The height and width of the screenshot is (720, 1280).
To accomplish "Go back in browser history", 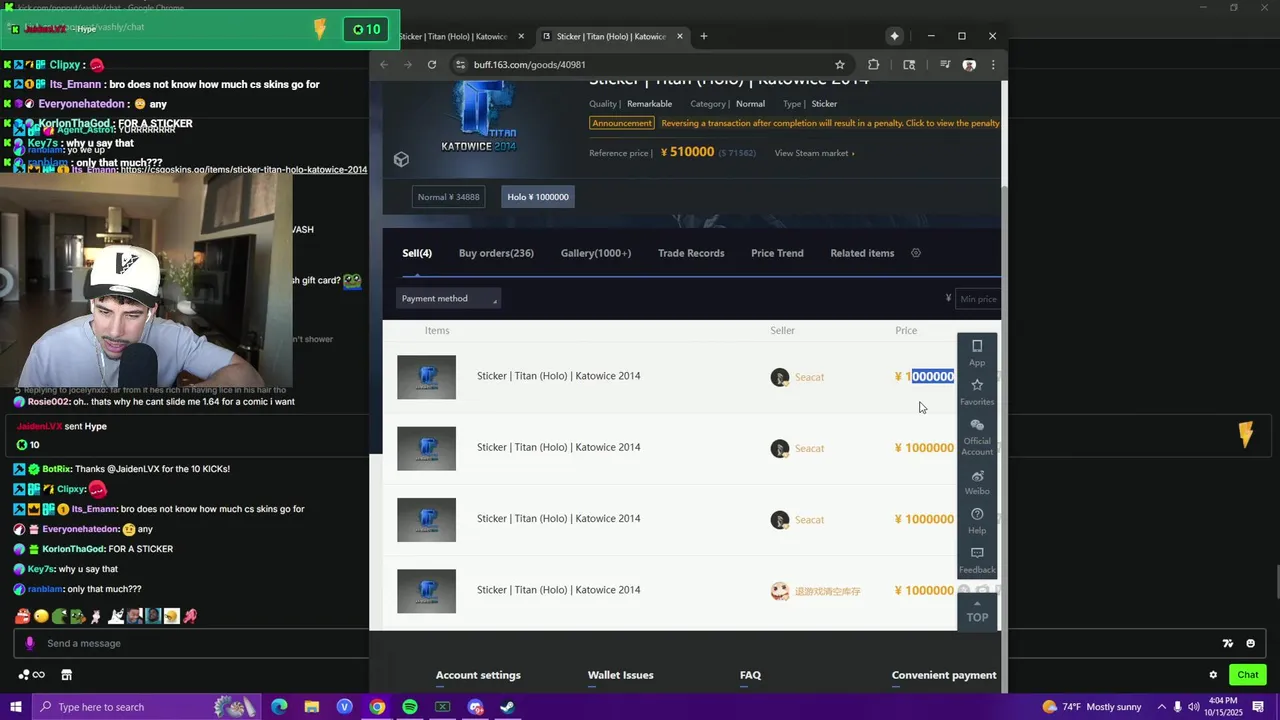I will point(384,65).
